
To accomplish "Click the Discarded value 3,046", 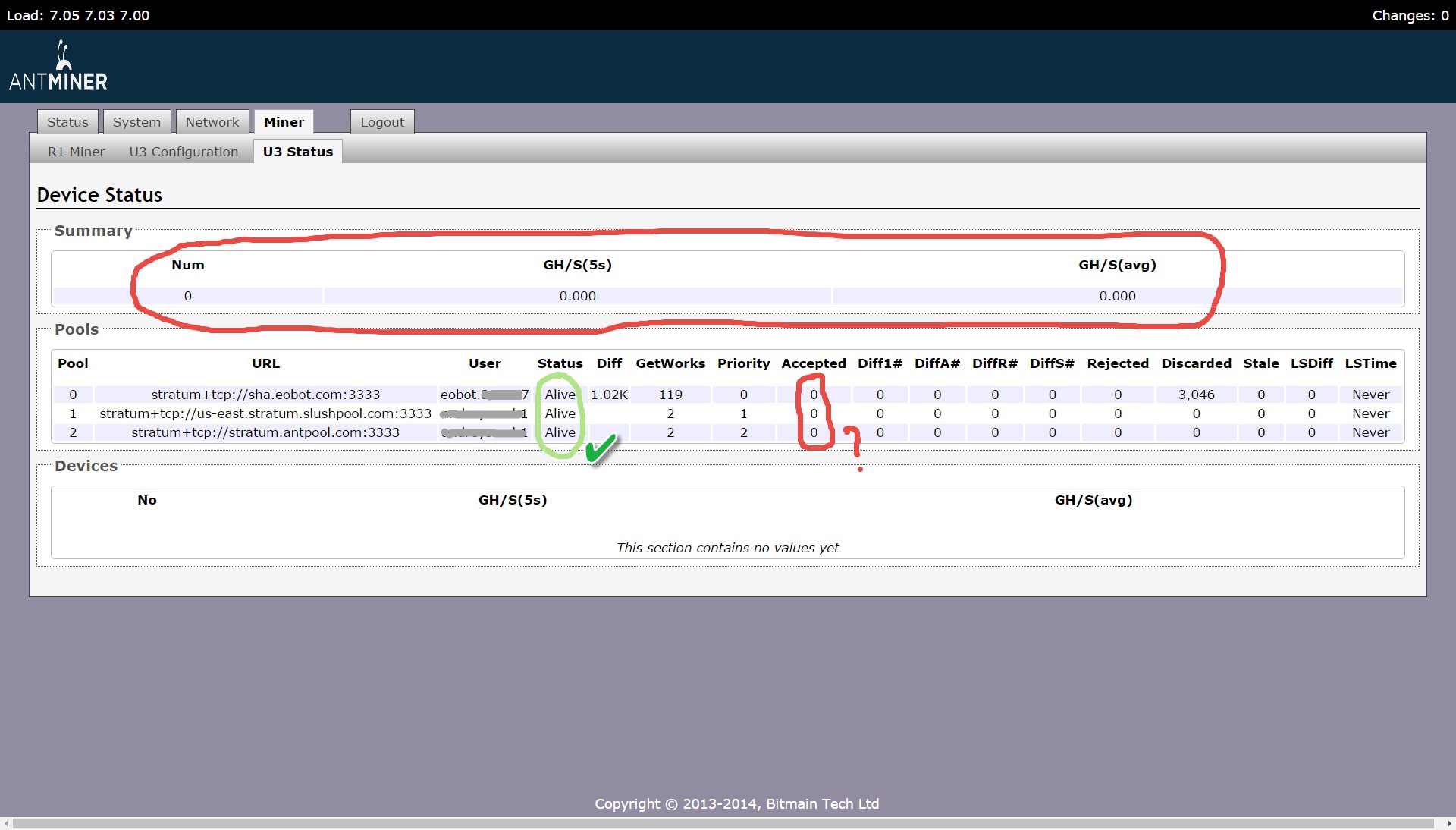I will point(1196,395).
